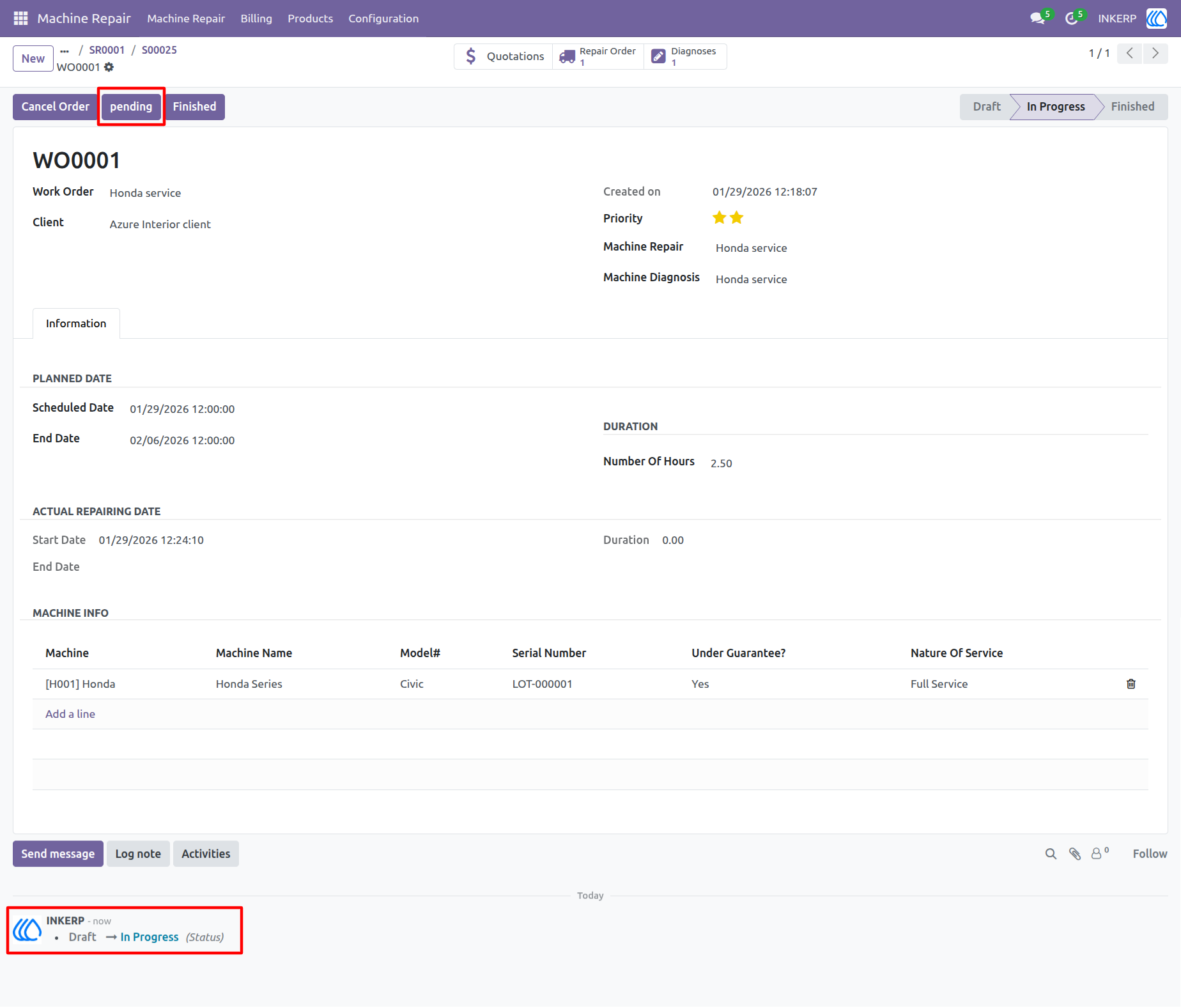Open Quotations smart button
Image resolution: width=1181 pixels, height=1008 pixels.
tap(504, 56)
